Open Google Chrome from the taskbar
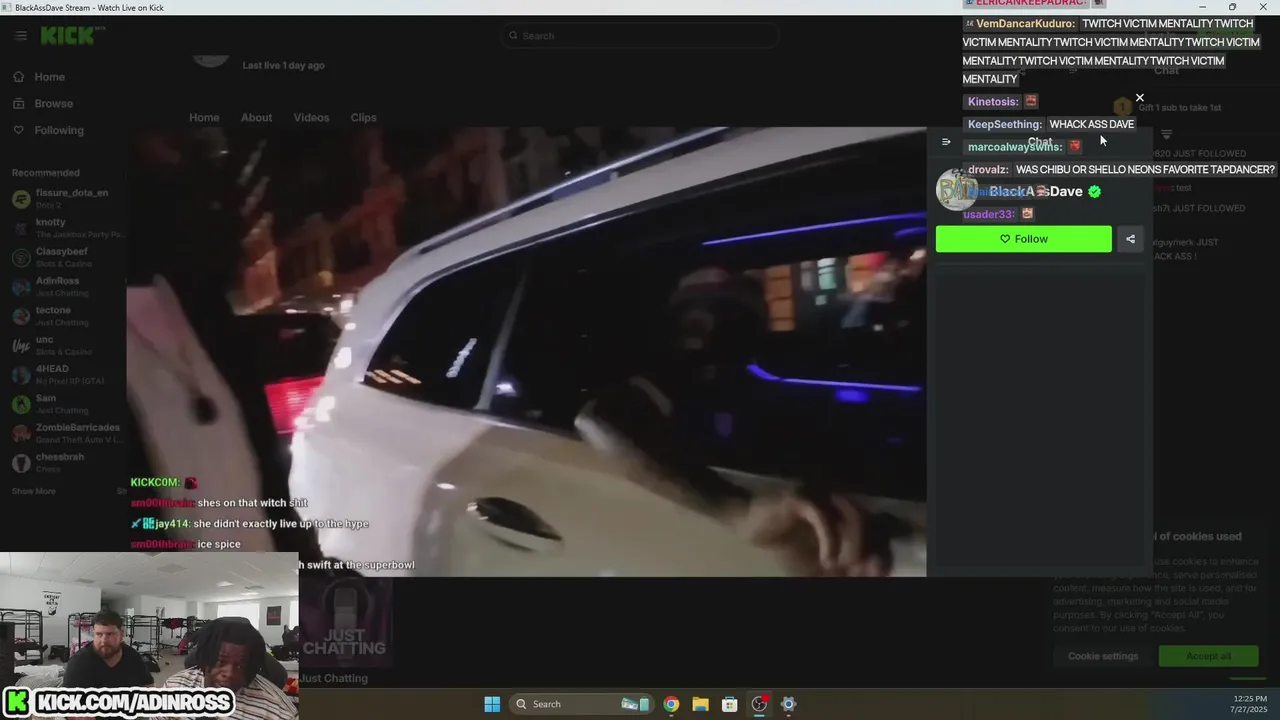This screenshot has height=720, width=1280. [x=671, y=704]
